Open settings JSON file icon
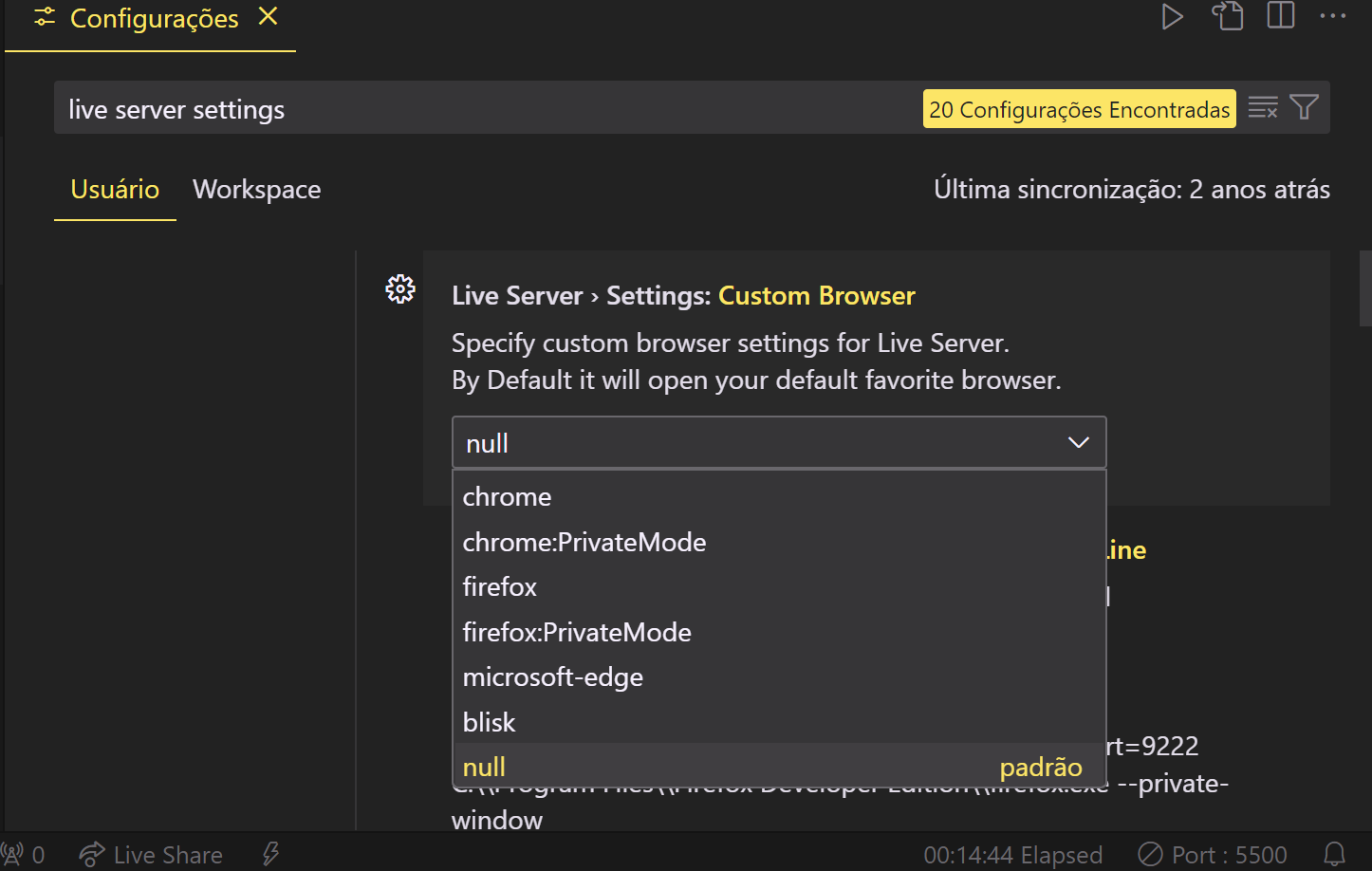The width and height of the screenshot is (1372, 871). pos(1228,16)
